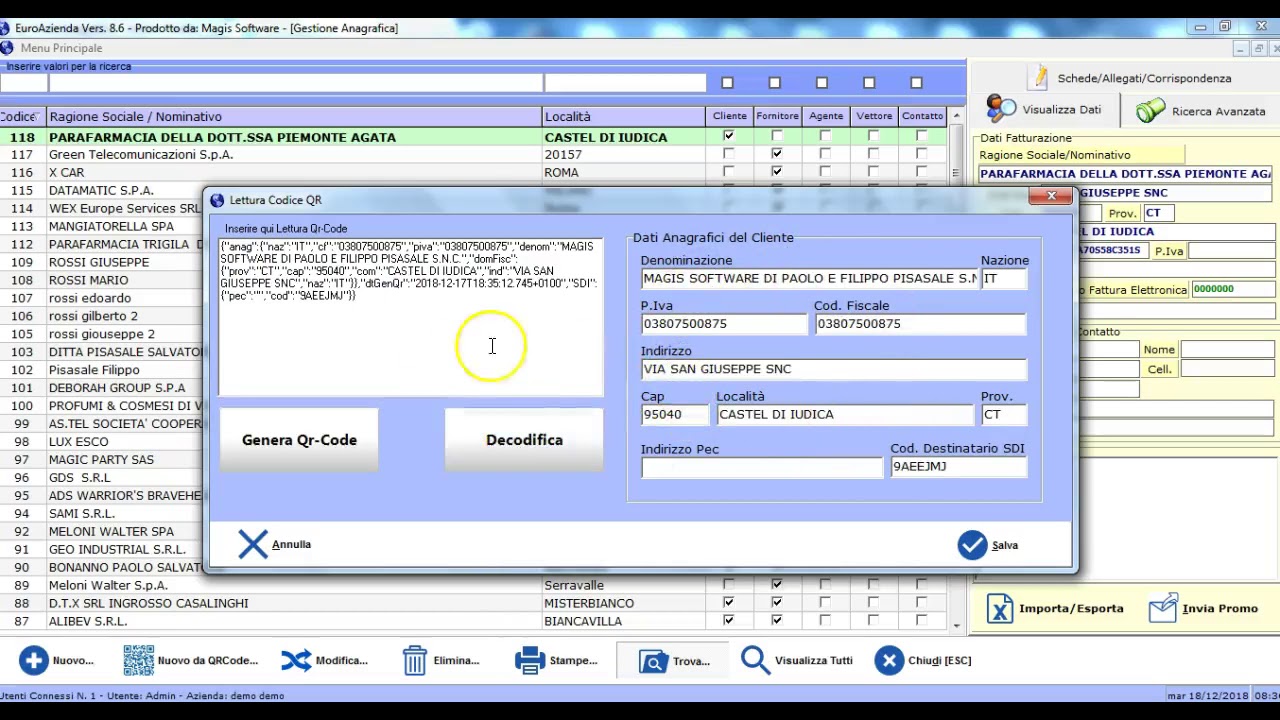Select the ROSSI GIUSEPPE row
1280x720 pixels.
pyautogui.click(x=99, y=262)
